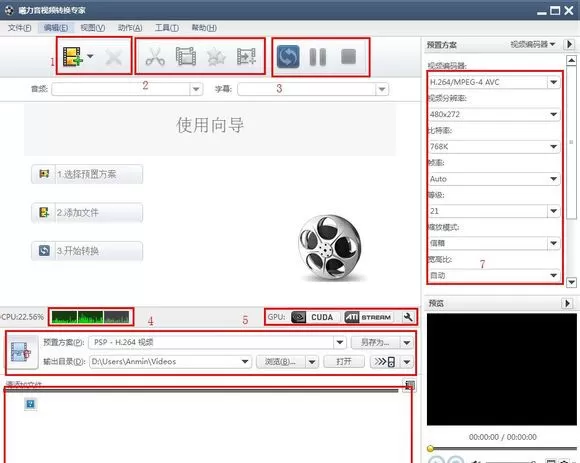Image resolution: width=580 pixels, height=463 pixels.
Task: Stop the conversion
Action: coord(348,57)
